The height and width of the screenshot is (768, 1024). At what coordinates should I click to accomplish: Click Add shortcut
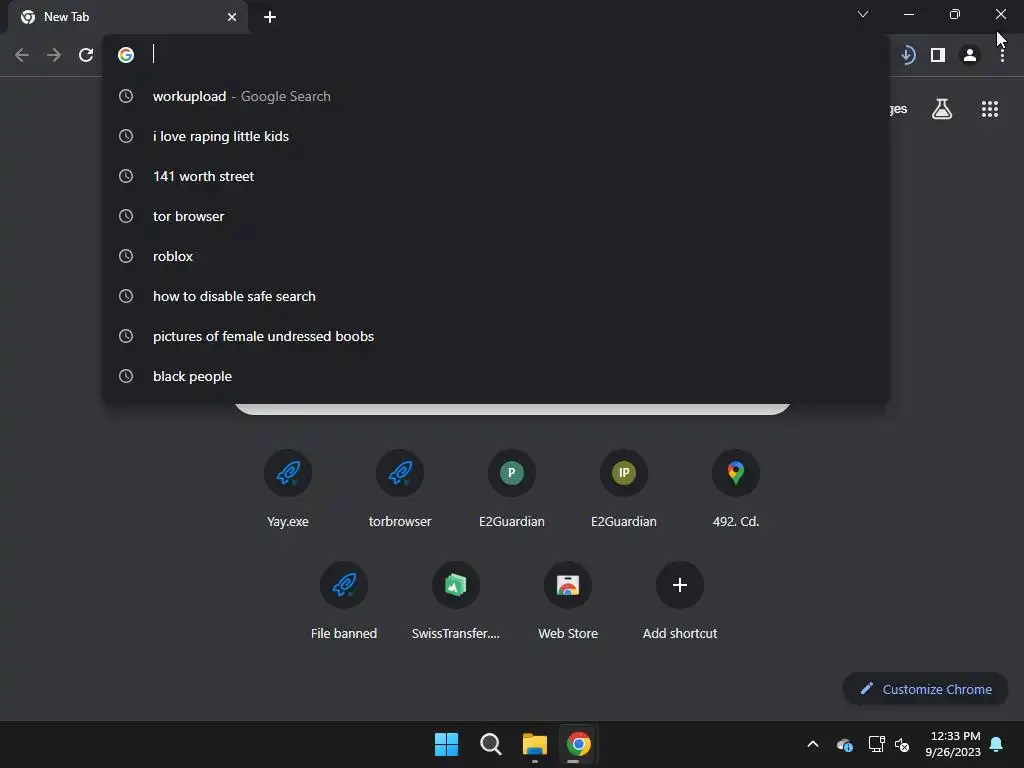(680, 601)
